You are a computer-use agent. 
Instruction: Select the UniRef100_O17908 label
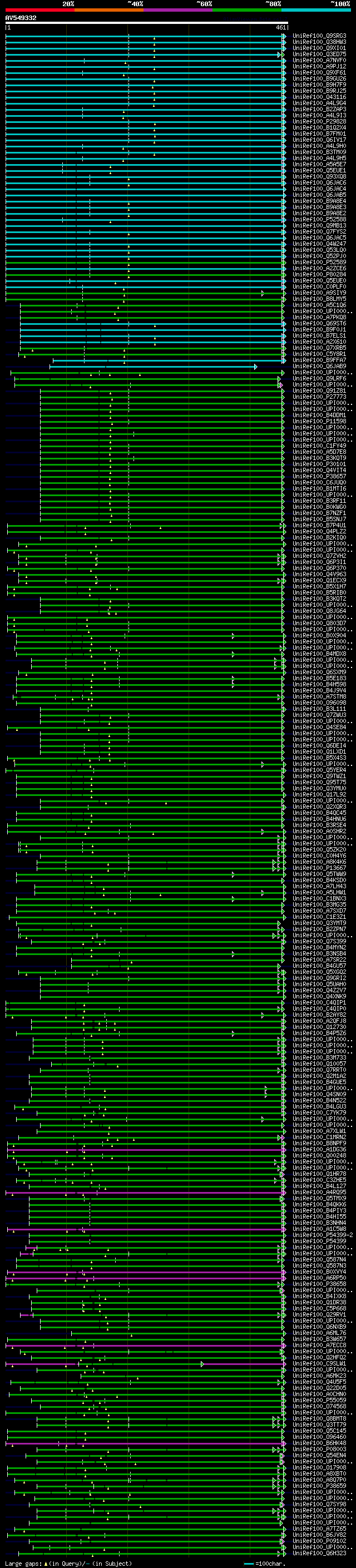319,1468
